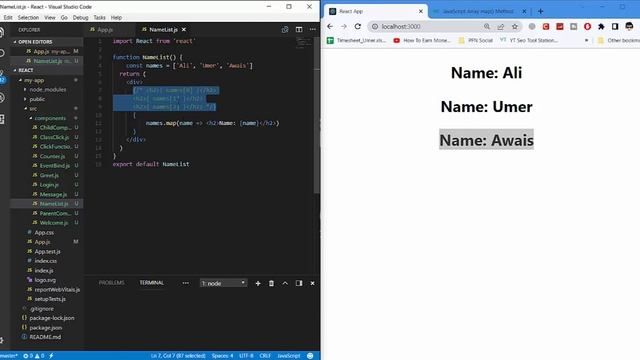Open the Chrome extensions puzzle icon

601,27
